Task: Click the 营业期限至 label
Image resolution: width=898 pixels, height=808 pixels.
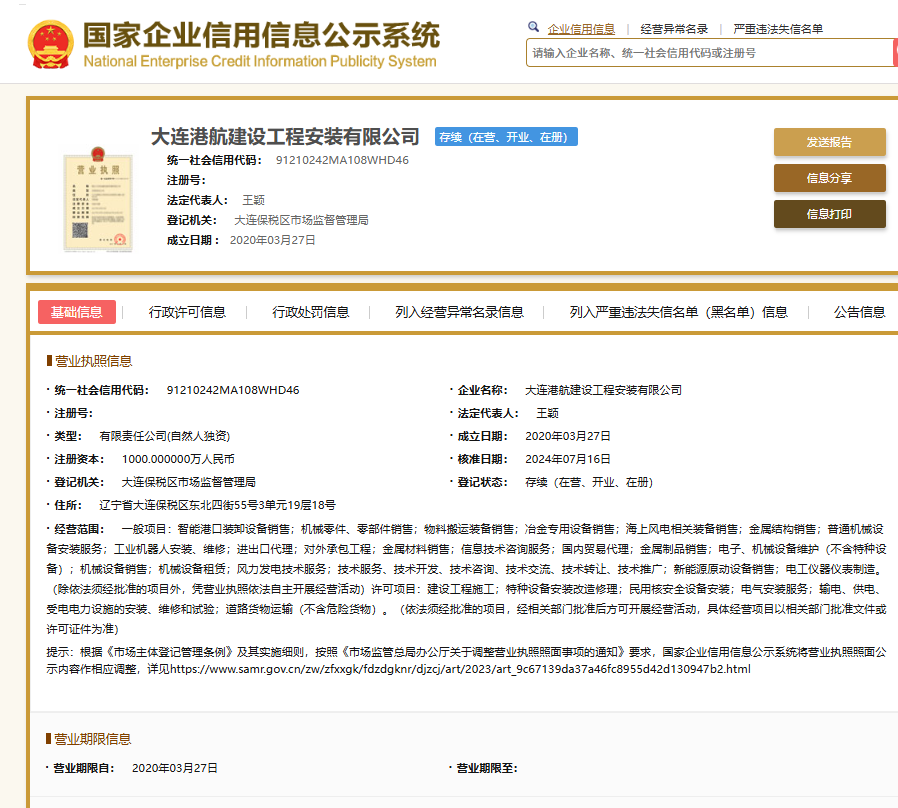Action: tap(487, 768)
